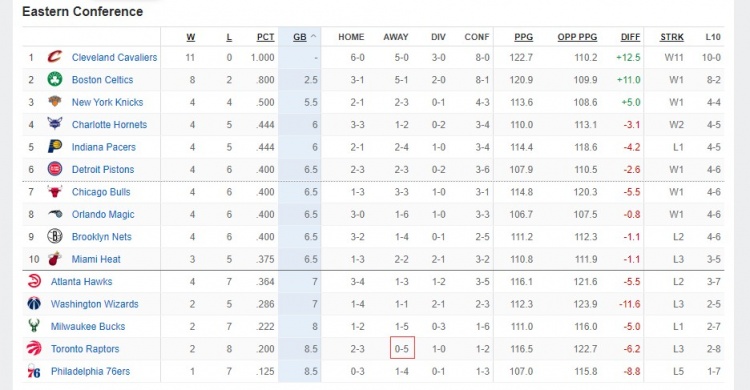This screenshot has height=390, width=750.
Task: Click the Milwaukee Bucks logo icon
Action: (x=34, y=326)
